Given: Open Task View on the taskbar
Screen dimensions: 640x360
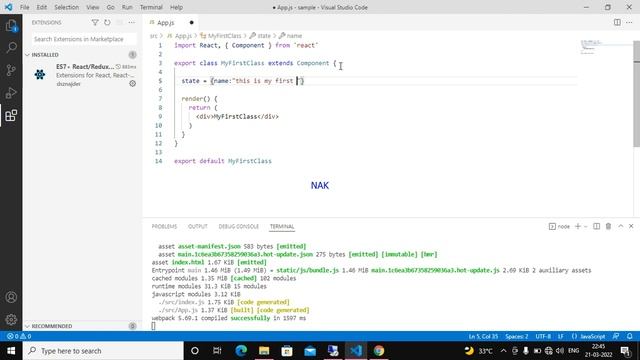Looking at the screenshot, I should click(x=217, y=351).
